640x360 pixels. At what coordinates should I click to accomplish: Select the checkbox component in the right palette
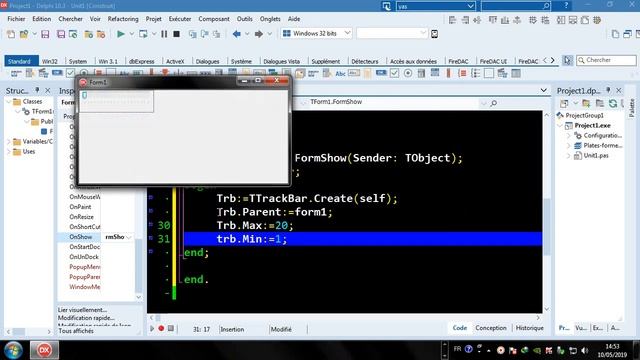394,73
